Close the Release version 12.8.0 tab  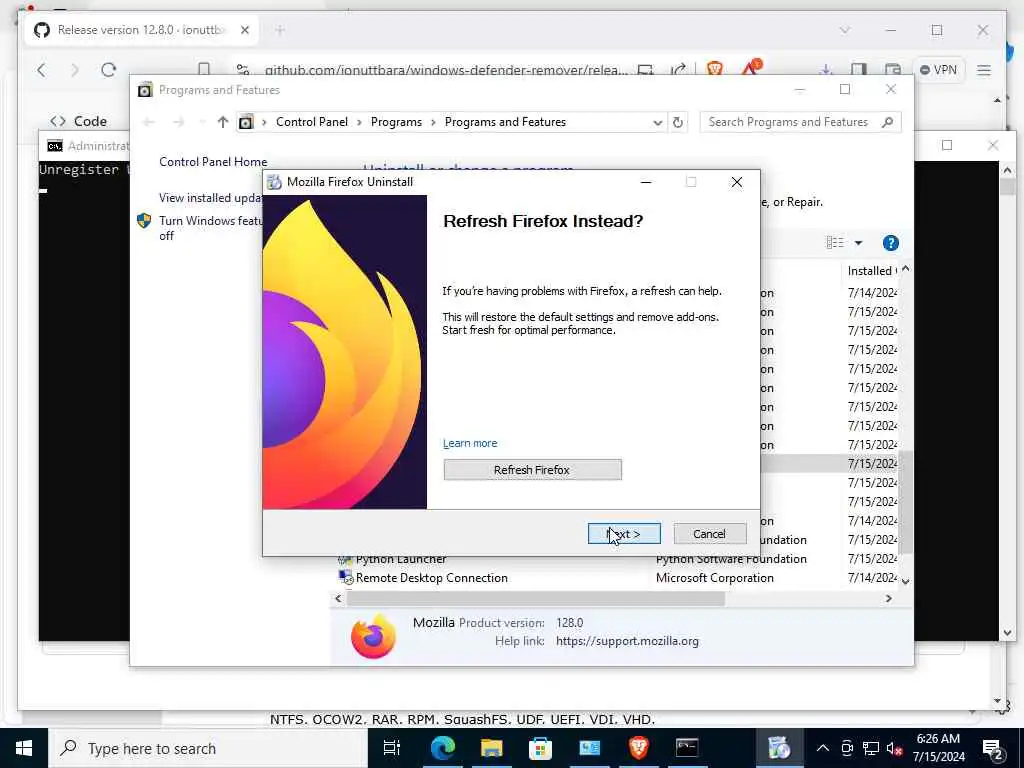coord(244,30)
